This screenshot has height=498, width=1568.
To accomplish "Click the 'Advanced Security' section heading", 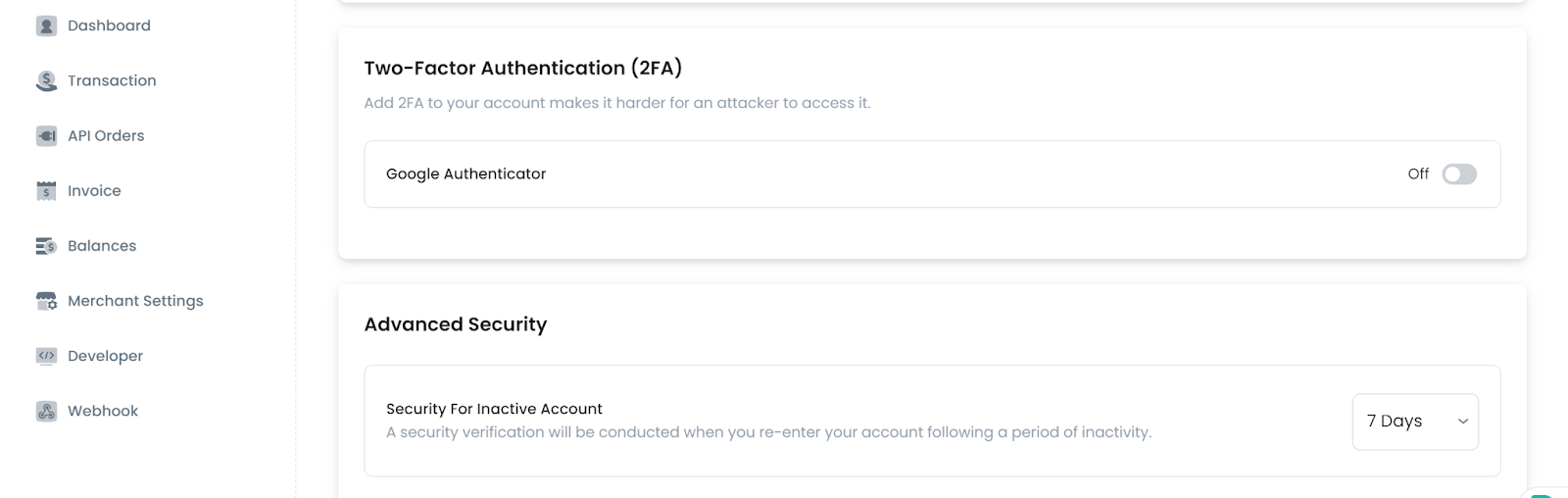I will (x=455, y=324).
